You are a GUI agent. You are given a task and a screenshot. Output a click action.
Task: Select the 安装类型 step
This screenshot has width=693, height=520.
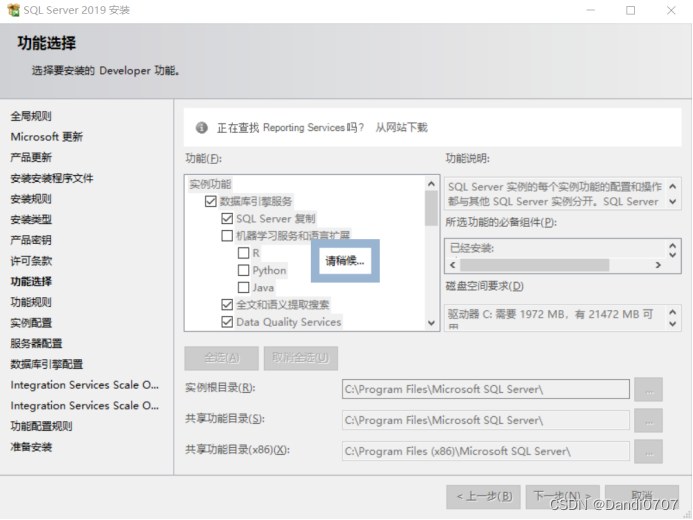click(x=31, y=220)
